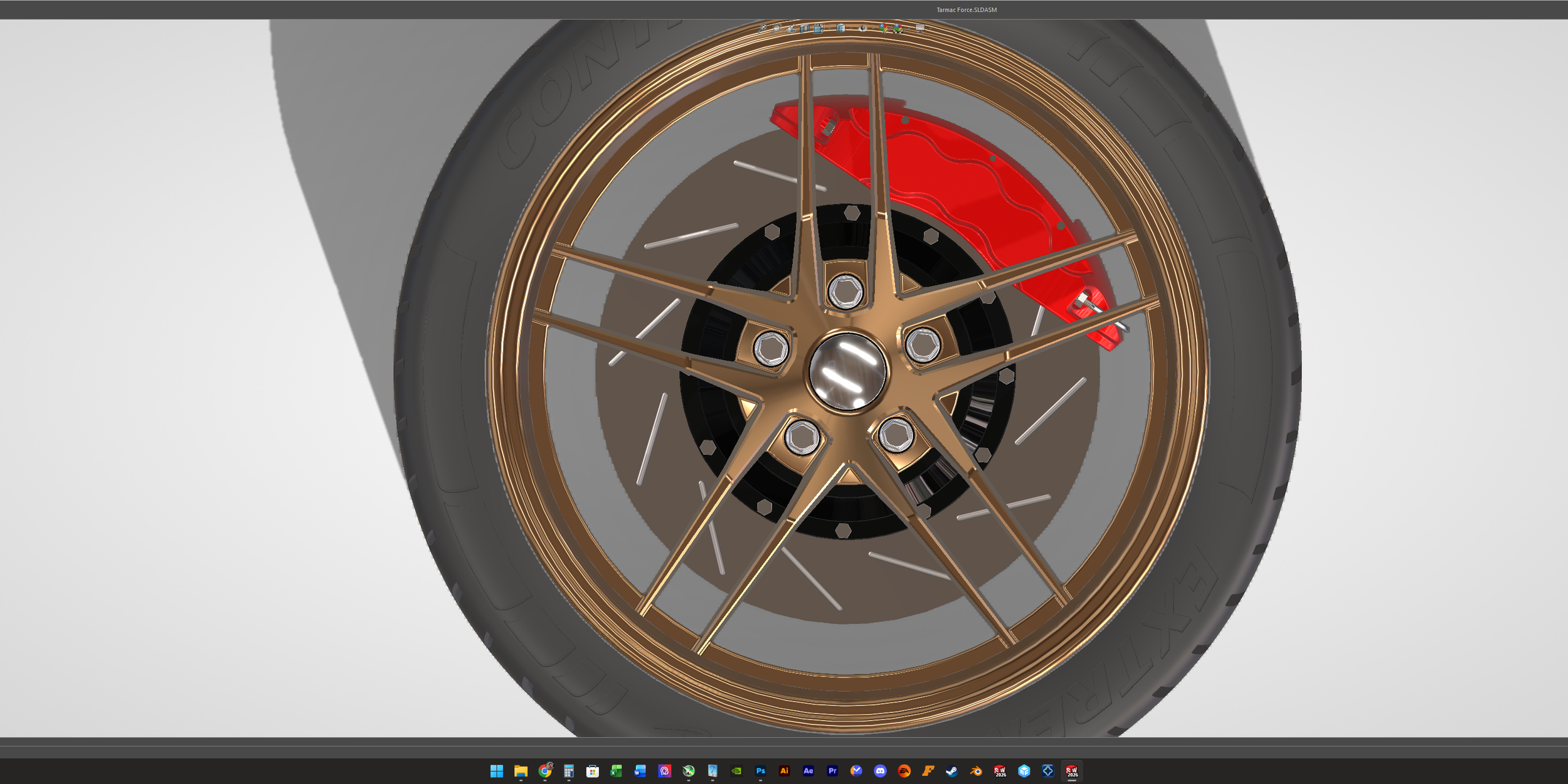The image size is (1568, 784).
Task: Open Excel from the taskbar
Action: pyautogui.click(x=617, y=771)
